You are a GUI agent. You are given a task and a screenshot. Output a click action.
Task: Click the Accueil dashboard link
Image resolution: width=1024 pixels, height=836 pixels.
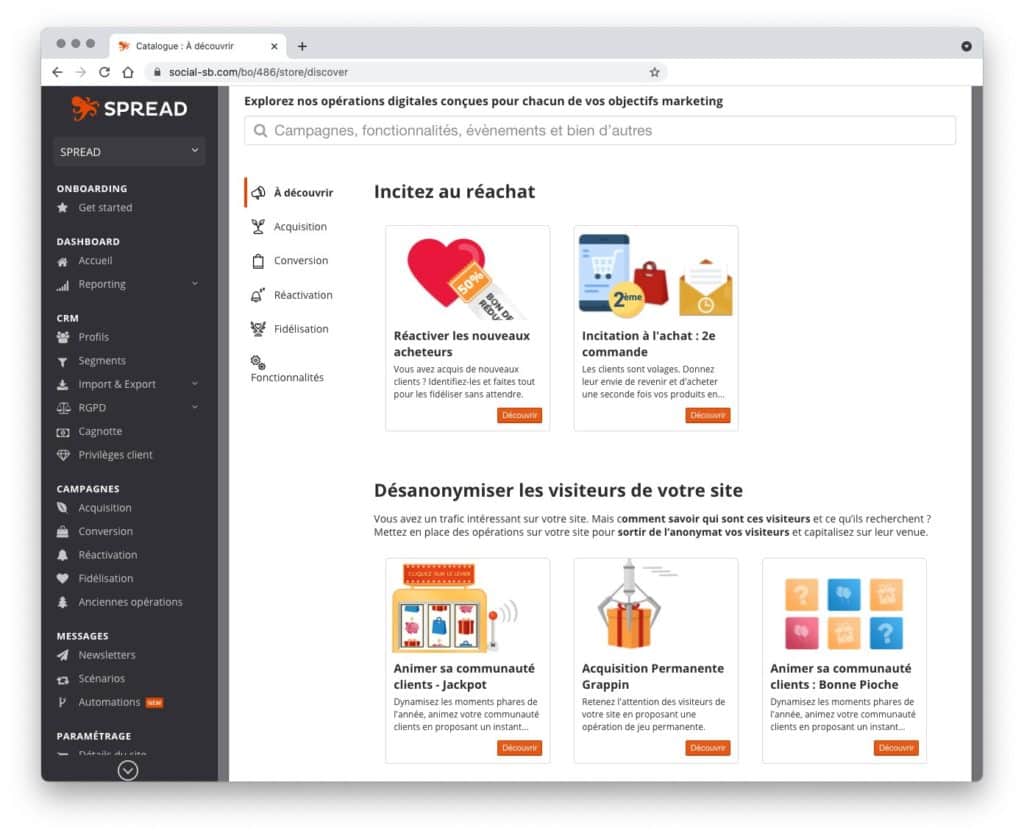(95, 261)
